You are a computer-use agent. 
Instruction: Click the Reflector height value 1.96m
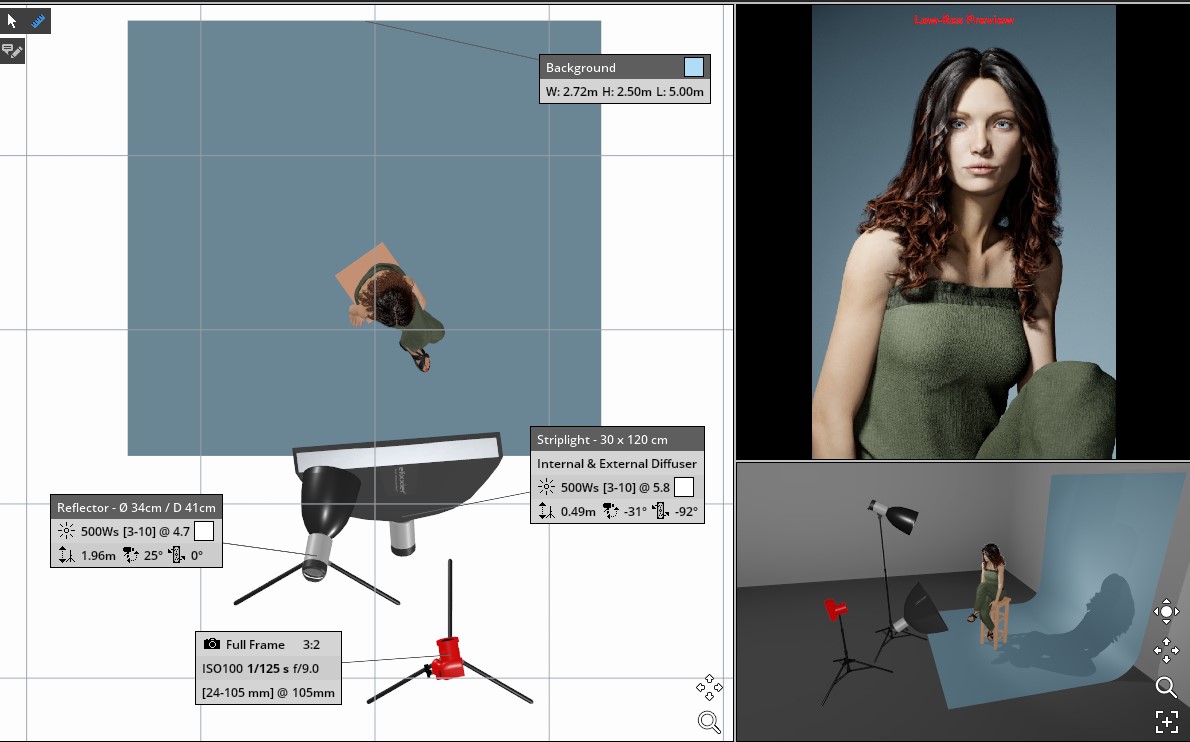click(98, 555)
